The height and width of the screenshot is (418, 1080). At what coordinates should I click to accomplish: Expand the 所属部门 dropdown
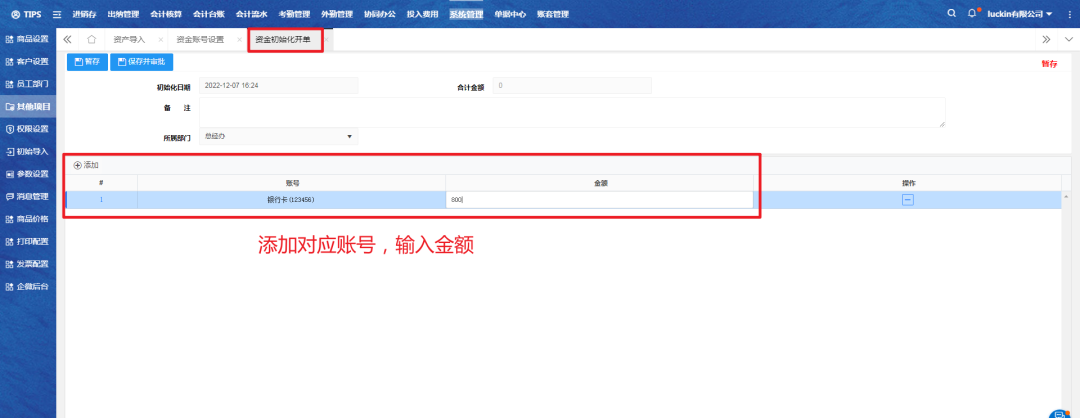[x=278, y=136]
